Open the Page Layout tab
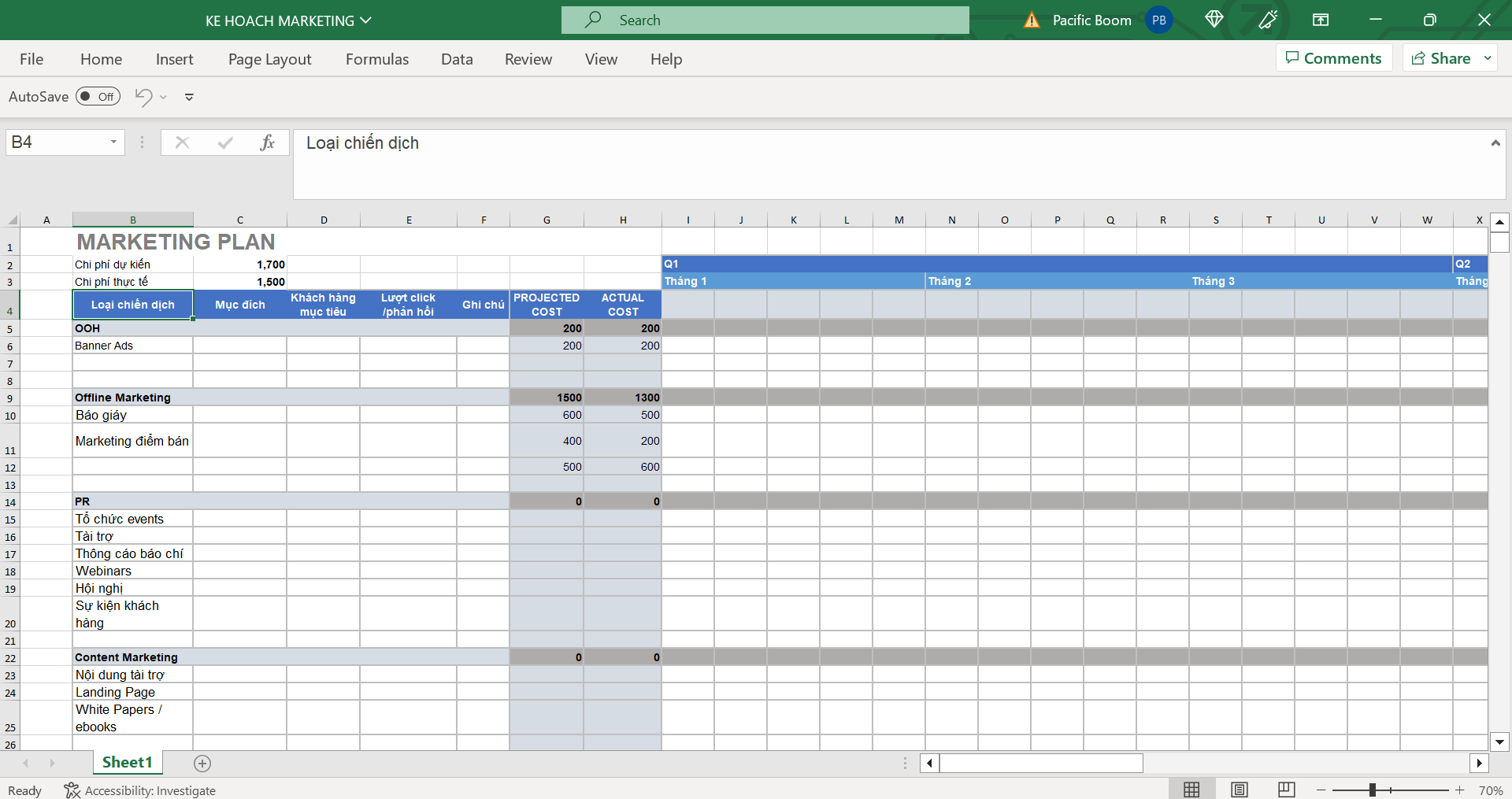Viewport: 1512px width, 799px height. tap(269, 59)
